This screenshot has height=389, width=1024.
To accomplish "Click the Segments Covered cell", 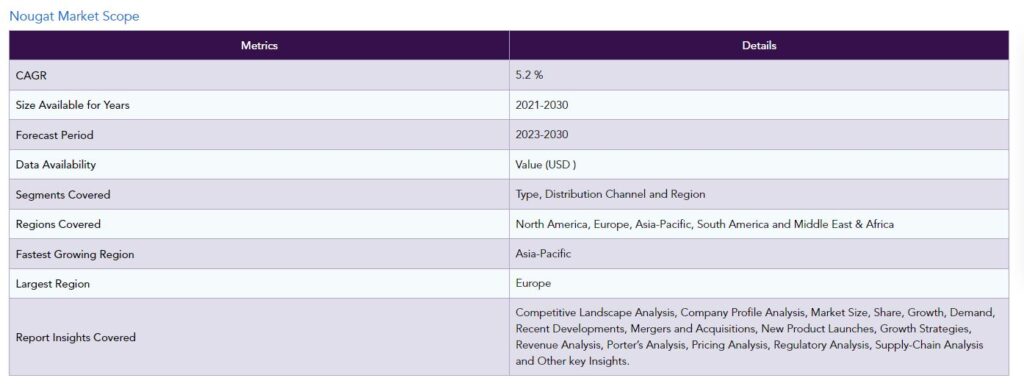I will [259, 194].
